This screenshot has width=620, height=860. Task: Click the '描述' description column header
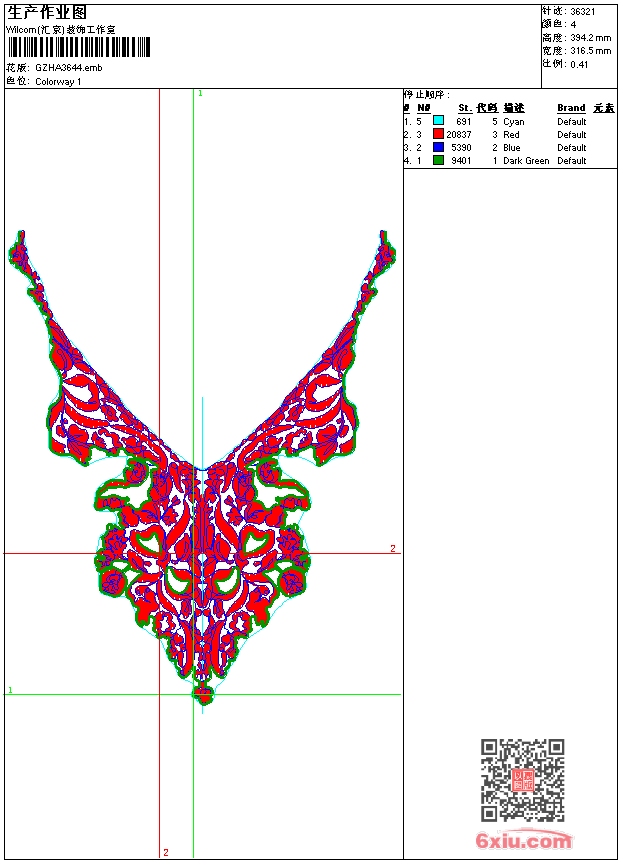tap(514, 108)
